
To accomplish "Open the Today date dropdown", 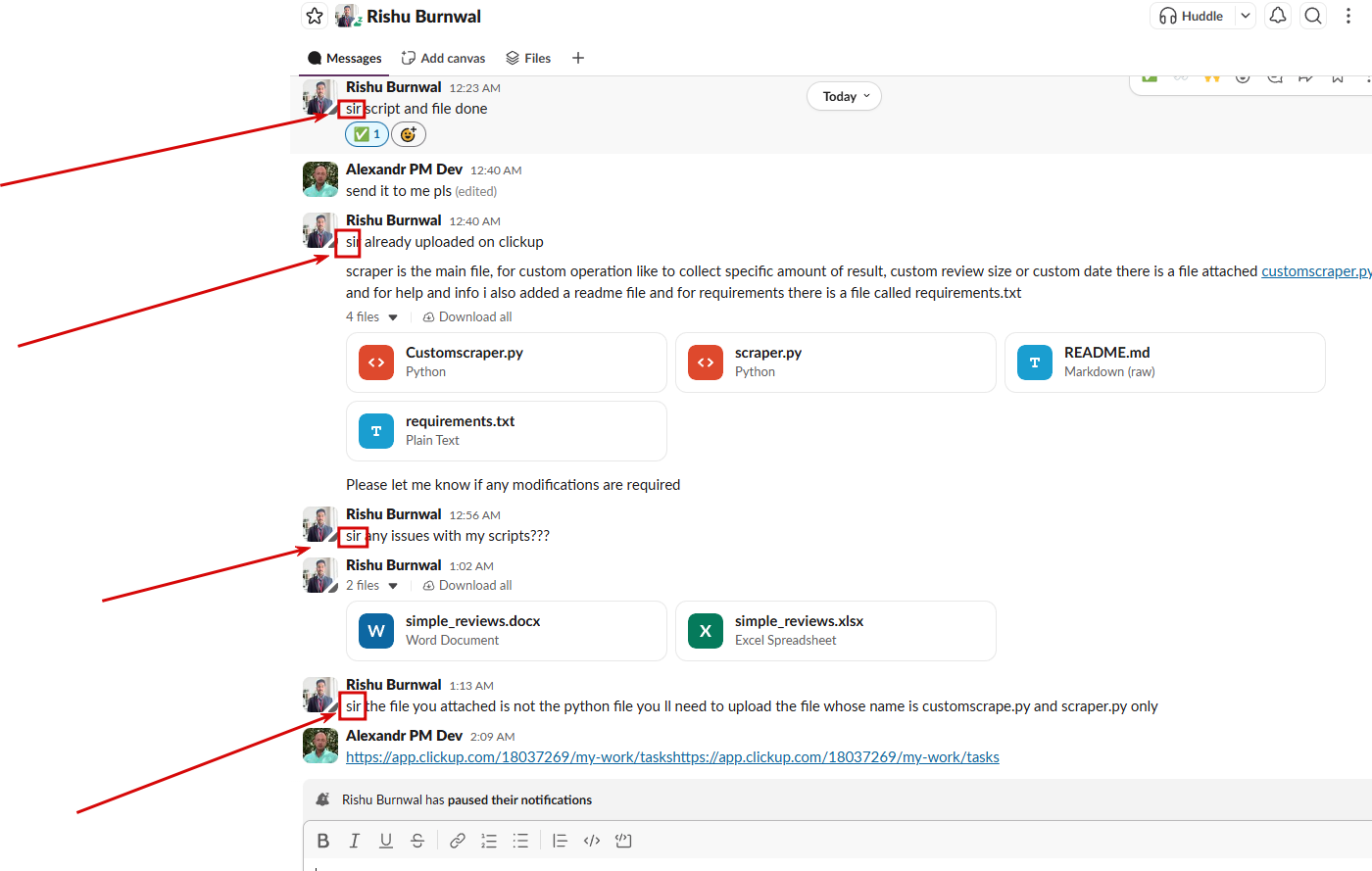I will [844, 96].
